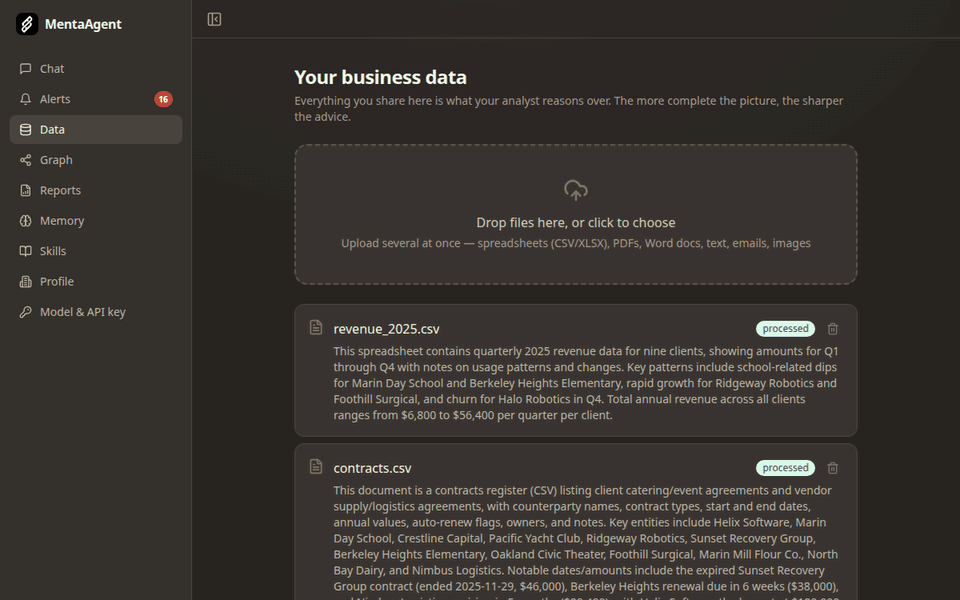Go to the Alerts section
Screen dimensions: 960x600
point(96,99)
